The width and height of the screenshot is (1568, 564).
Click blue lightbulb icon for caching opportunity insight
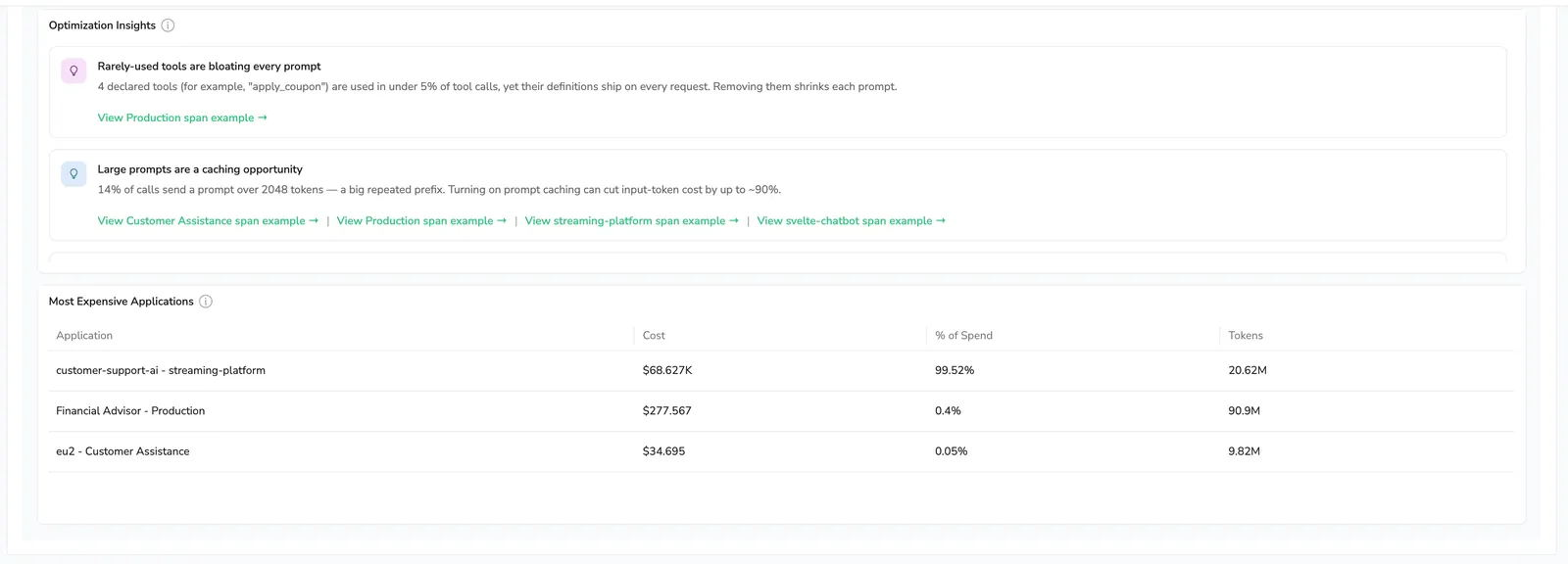coord(73,173)
